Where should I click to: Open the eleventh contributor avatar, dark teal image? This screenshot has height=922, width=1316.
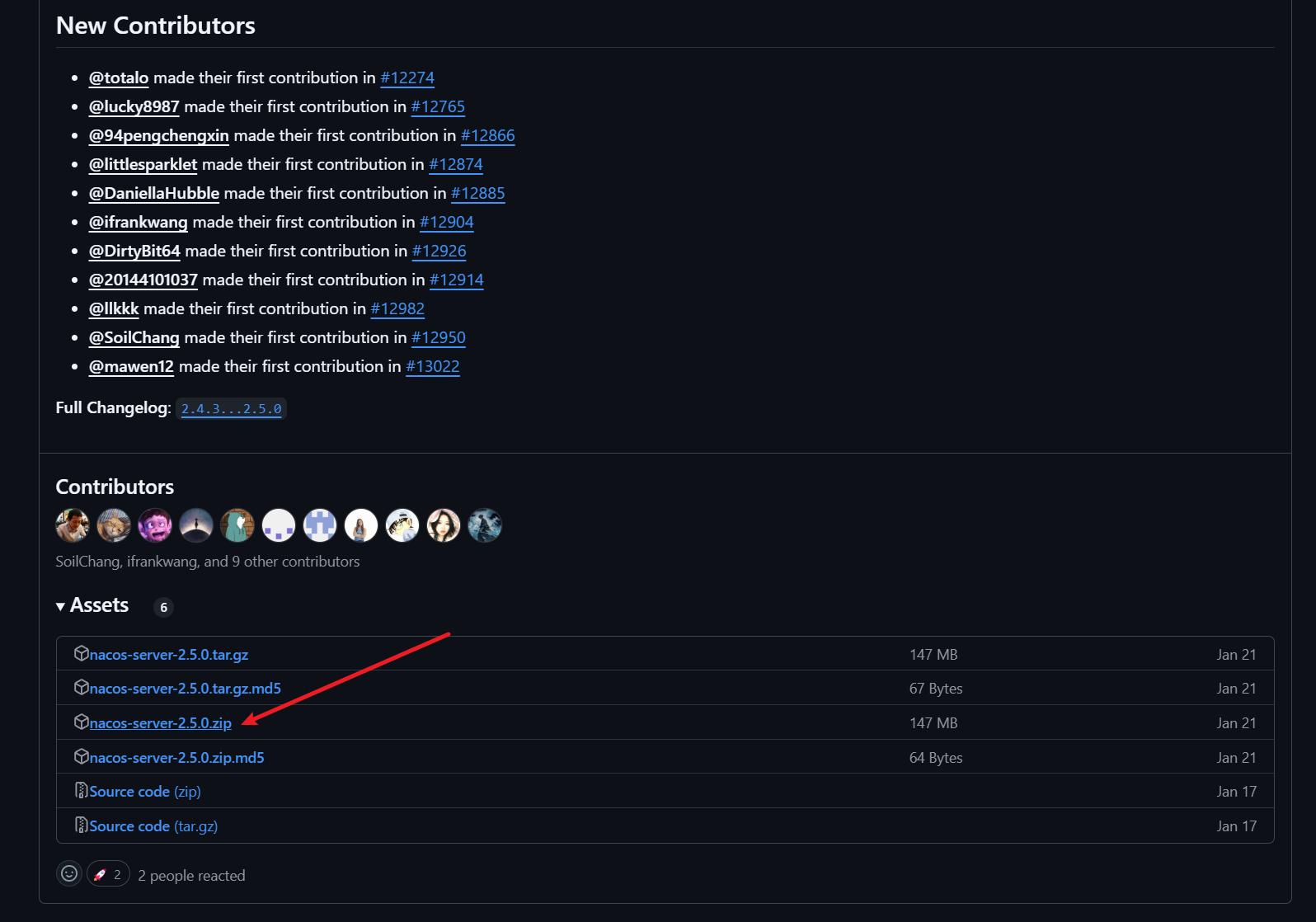[x=485, y=525]
